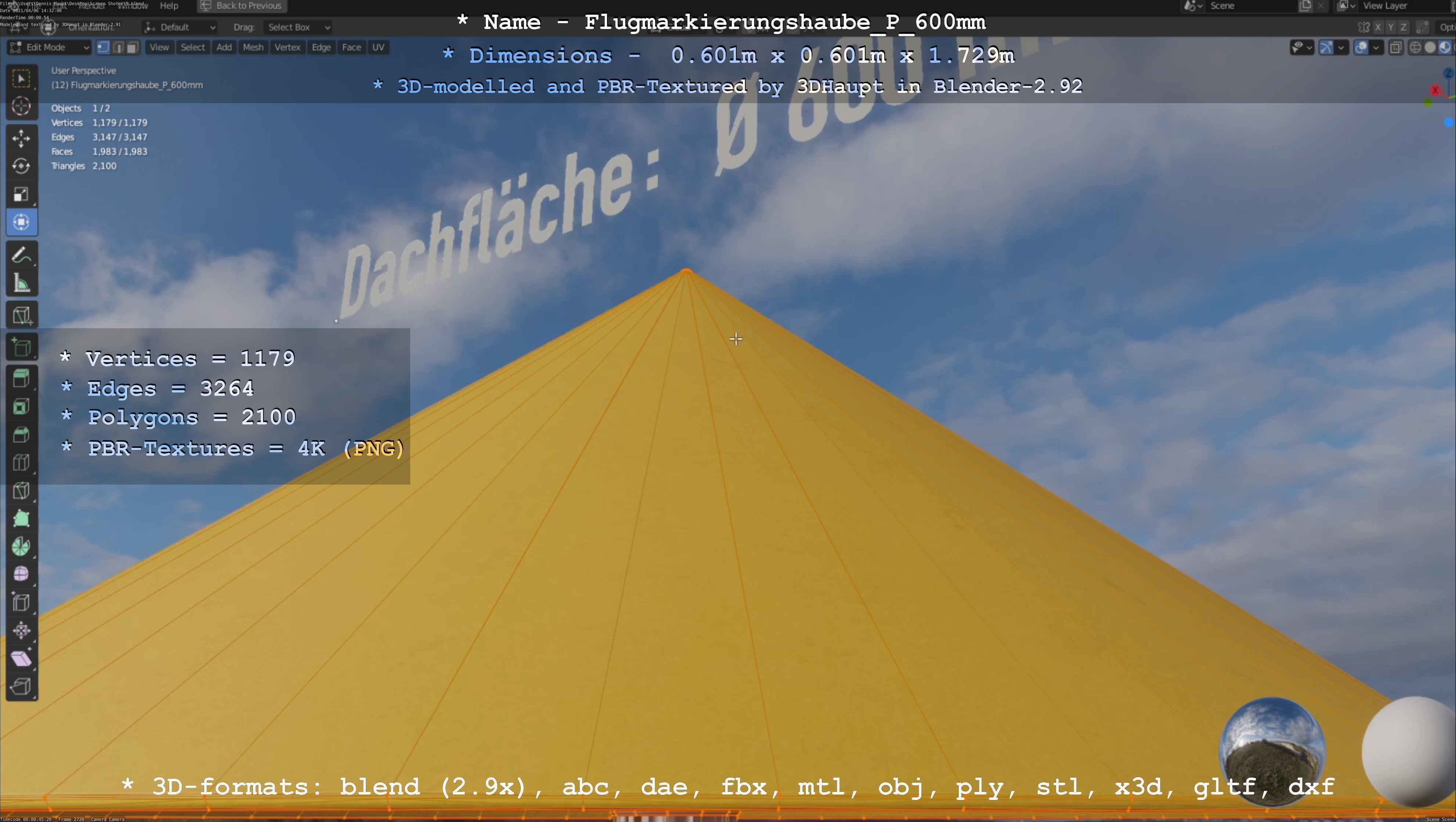Select the Rotate tool
Image resolution: width=1456 pixels, height=822 pixels.
pos(21,166)
